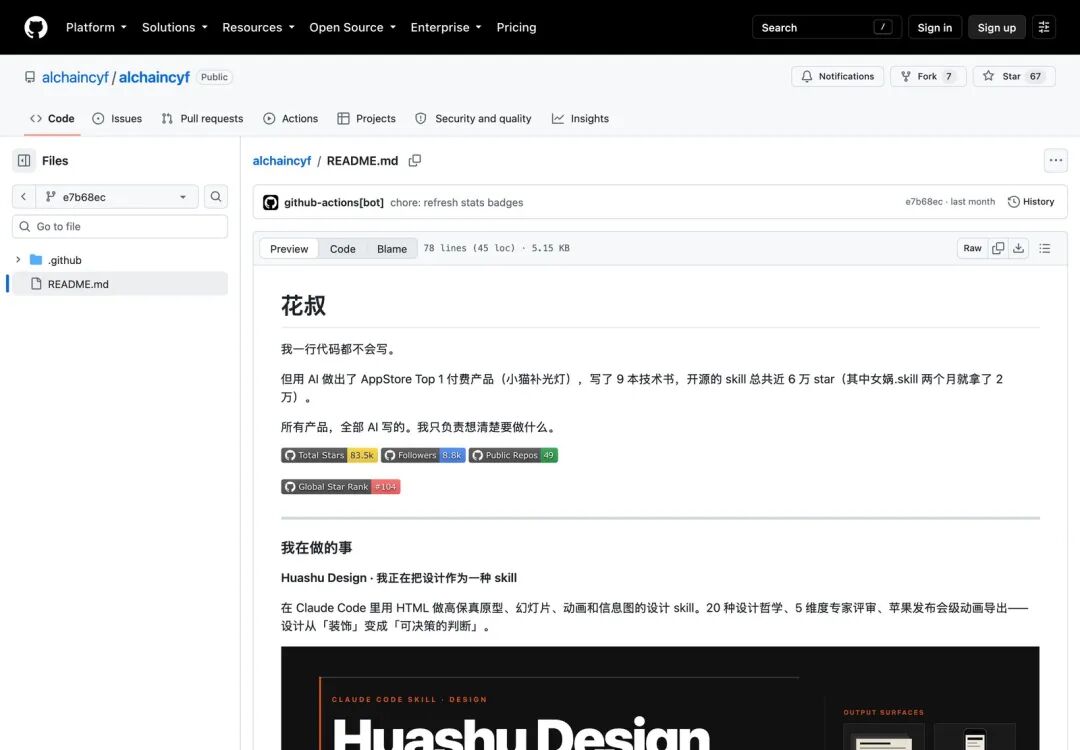Open the e7b68ec branch selector dropdown
Image resolution: width=1080 pixels, height=750 pixels.
117,197
